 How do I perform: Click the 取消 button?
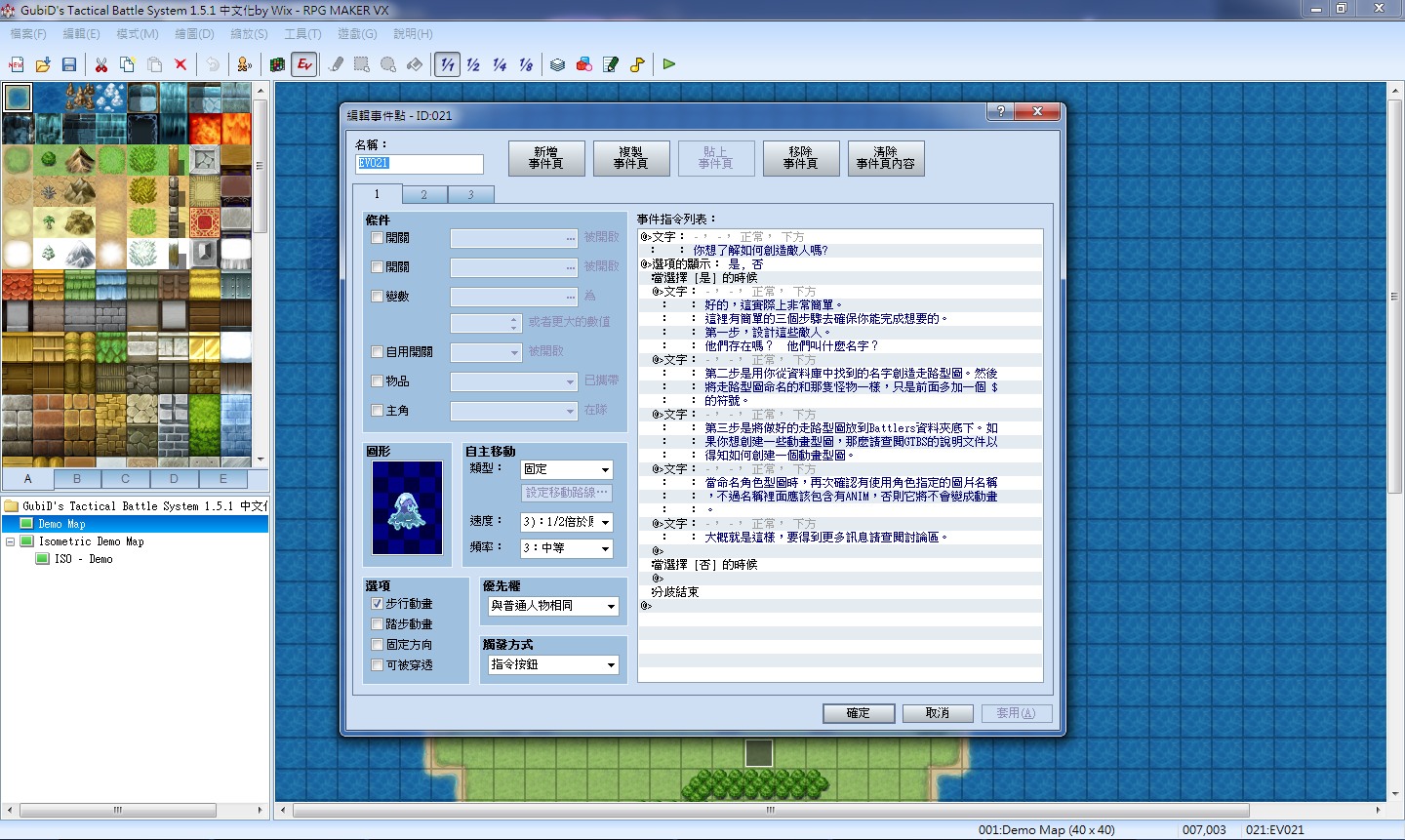tap(938, 713)
